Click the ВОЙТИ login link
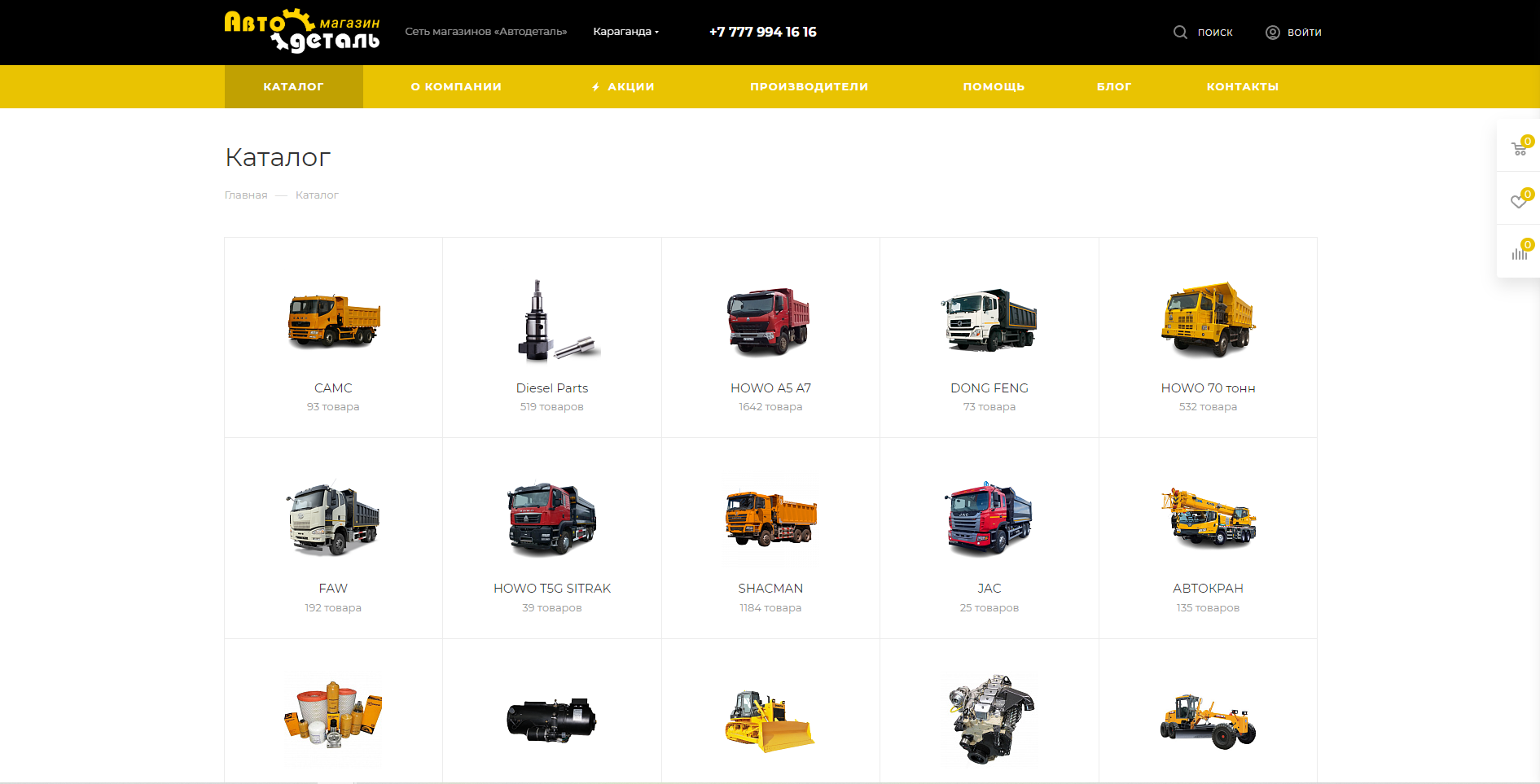Screen dimensions: 1540x784 1304,33
